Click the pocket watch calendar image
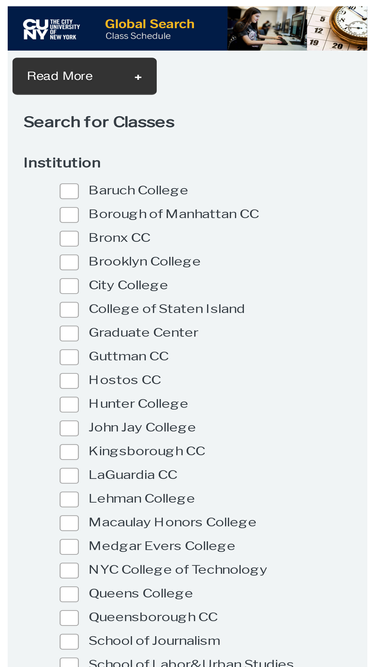Screen dimensions: 375x667 click(337, 28)
